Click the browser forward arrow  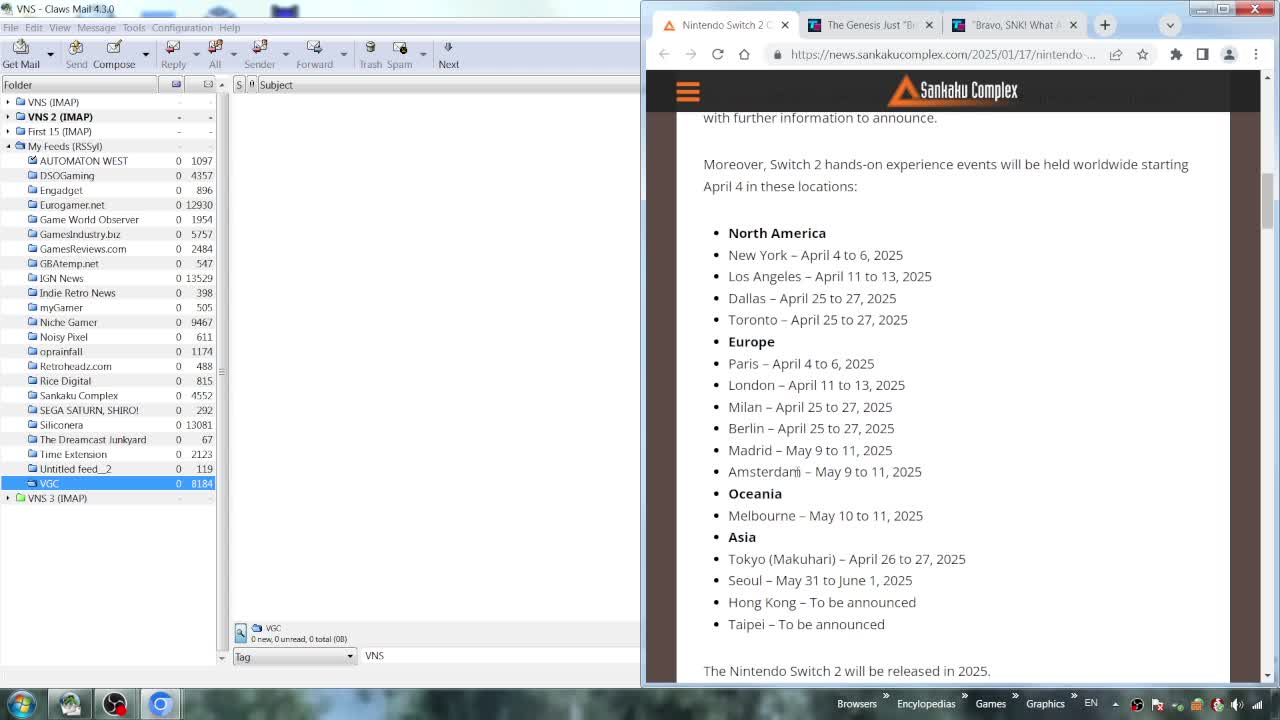691,54
